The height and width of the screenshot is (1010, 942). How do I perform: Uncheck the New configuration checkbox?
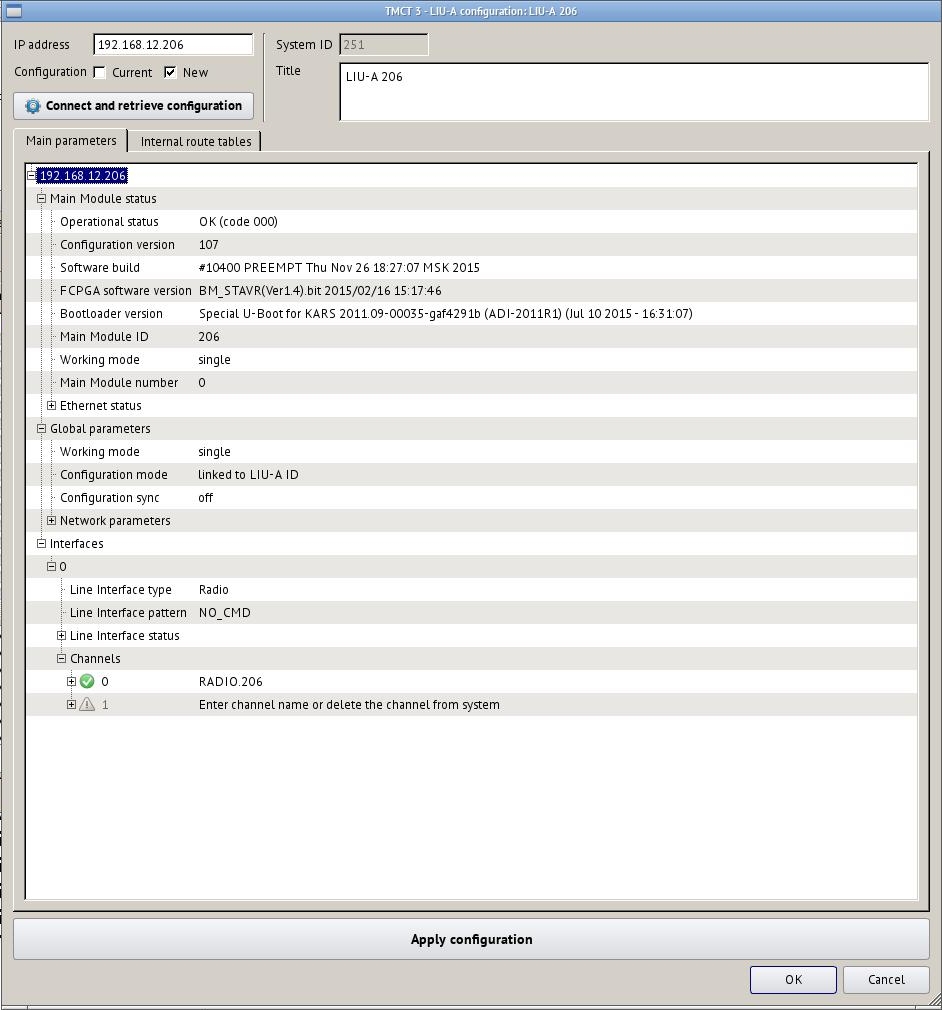click(x=170, y=72)
